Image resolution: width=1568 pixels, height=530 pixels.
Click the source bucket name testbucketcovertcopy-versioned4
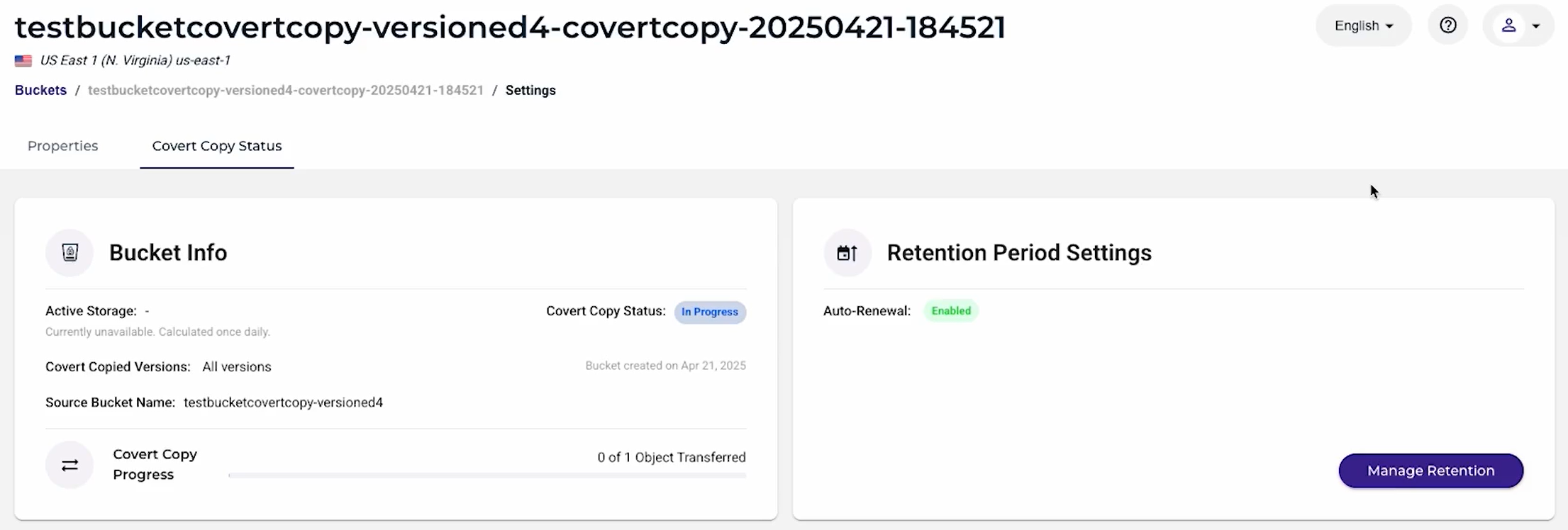tap(283, 402)
